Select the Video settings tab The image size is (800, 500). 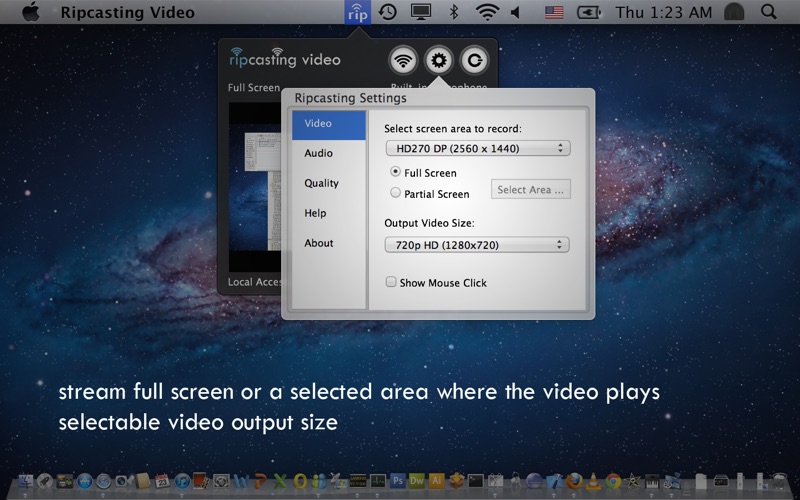tap(329, 125)
